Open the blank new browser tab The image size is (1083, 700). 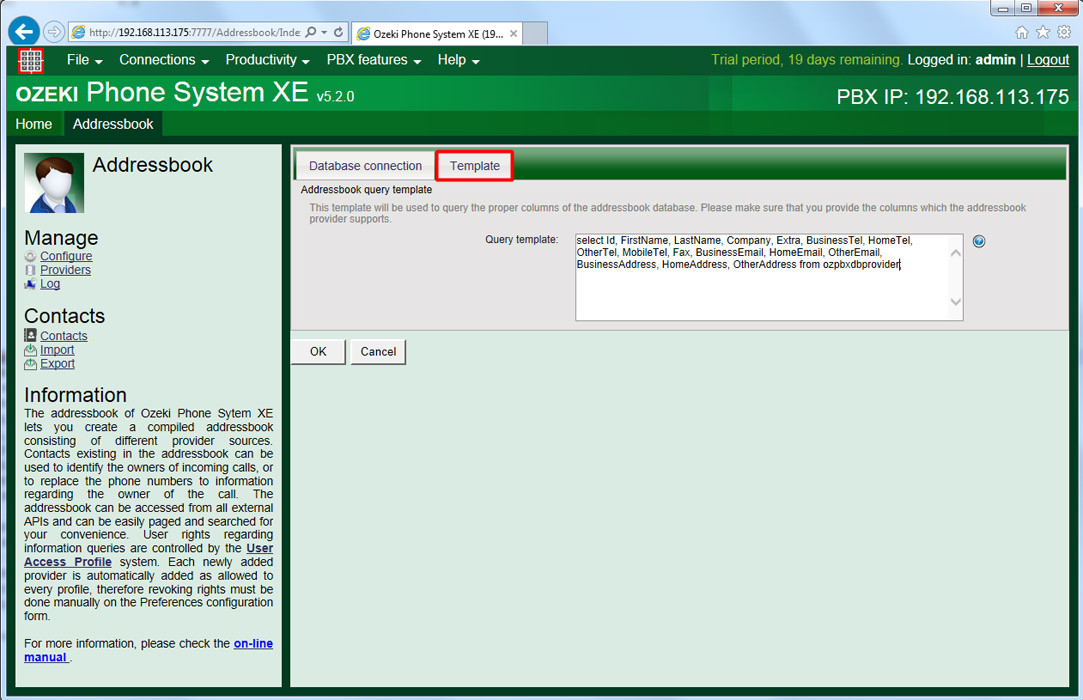(535, 33)
